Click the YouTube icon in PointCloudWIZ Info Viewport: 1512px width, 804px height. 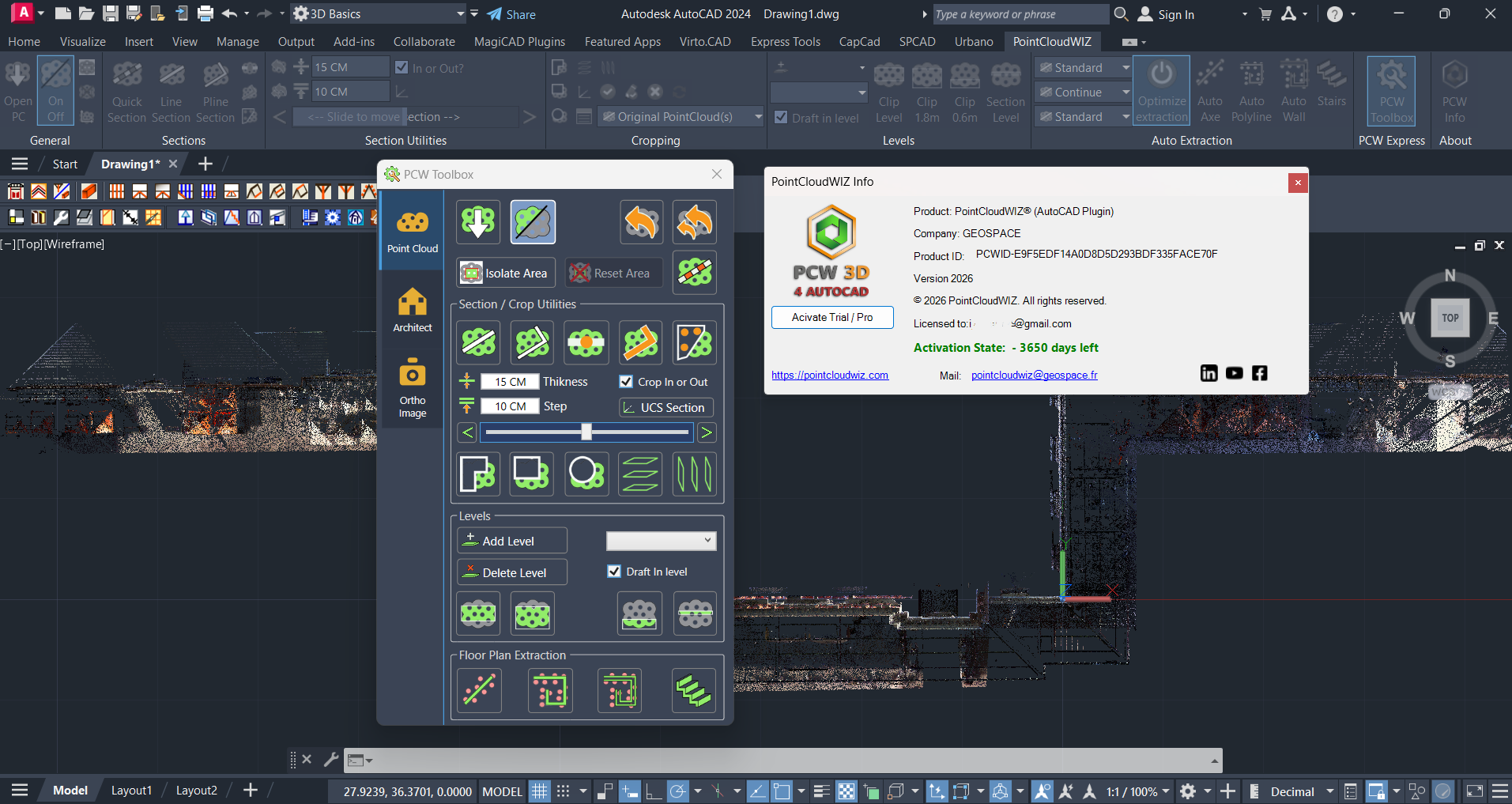pos(1234,373)
